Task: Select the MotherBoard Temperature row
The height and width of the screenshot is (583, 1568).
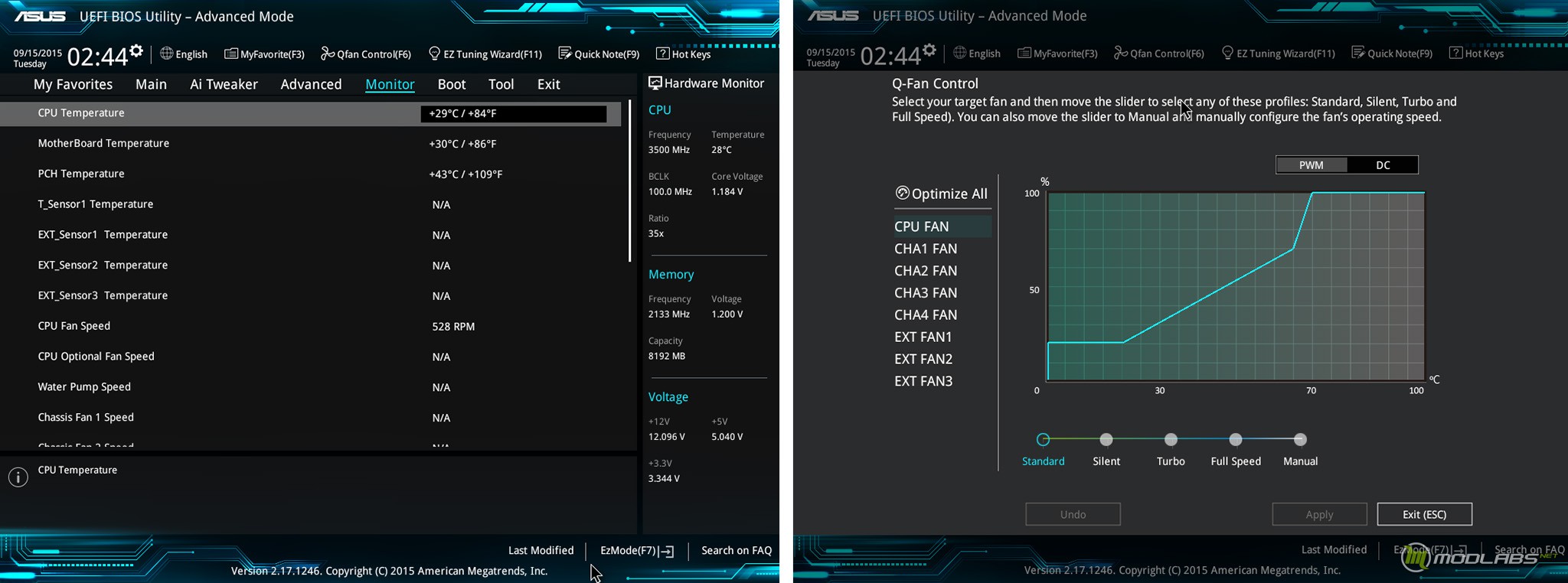Action: click(x=310, y=144)
